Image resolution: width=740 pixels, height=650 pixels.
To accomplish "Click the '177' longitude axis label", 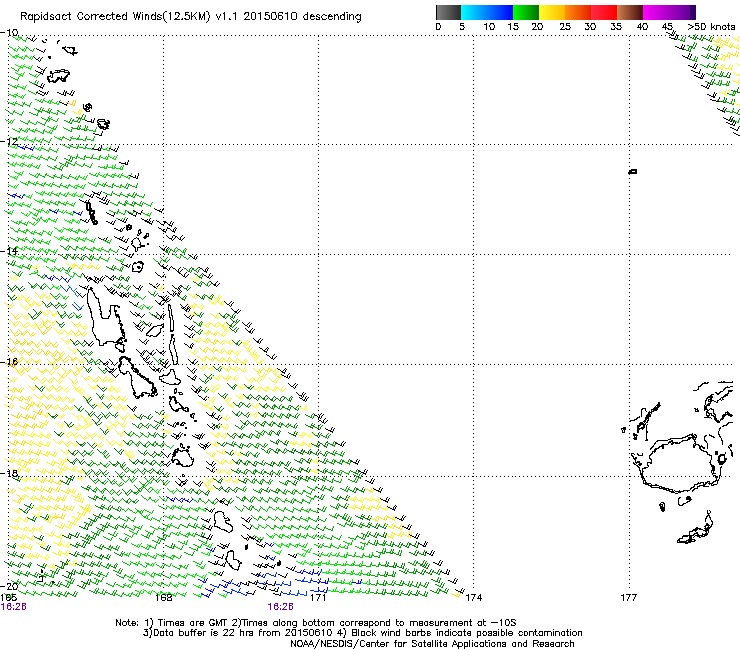I will pyautogui.click(x=629, y=598).
